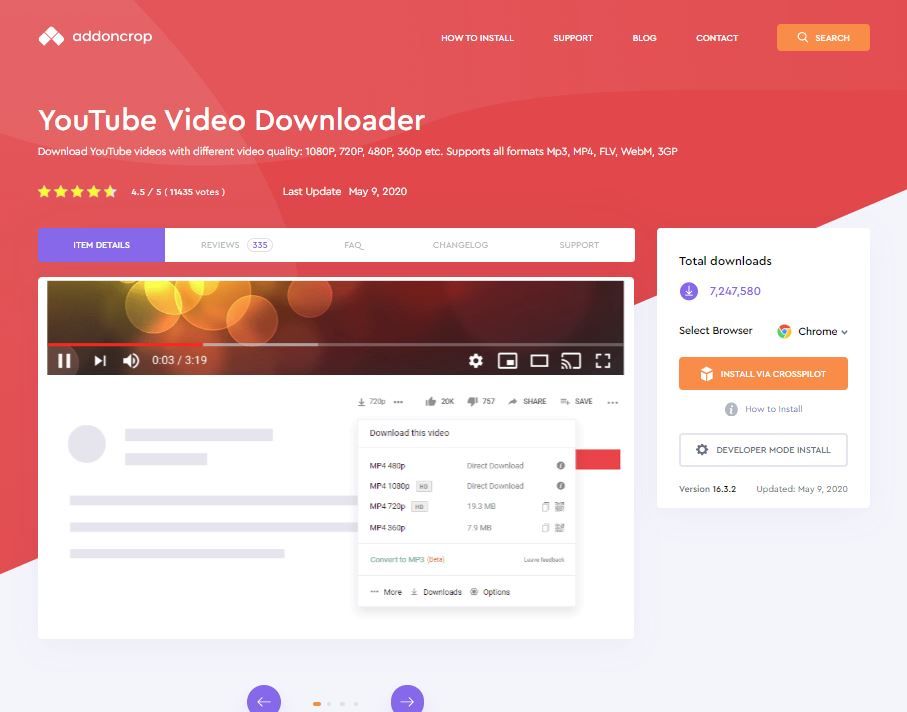This screenshot has height=712, width=907.
Task: Click the video progress bar
Action: click(x=335, y=345)
